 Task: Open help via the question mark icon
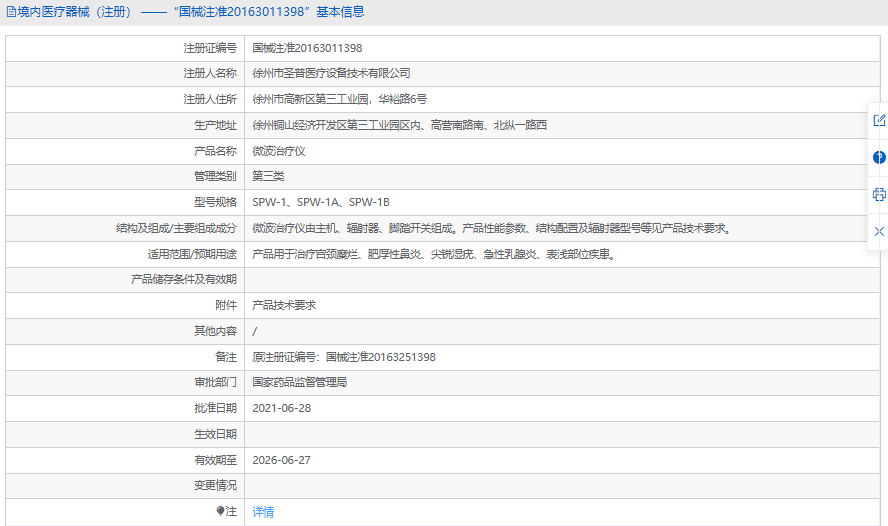click(x=879, y=157)
